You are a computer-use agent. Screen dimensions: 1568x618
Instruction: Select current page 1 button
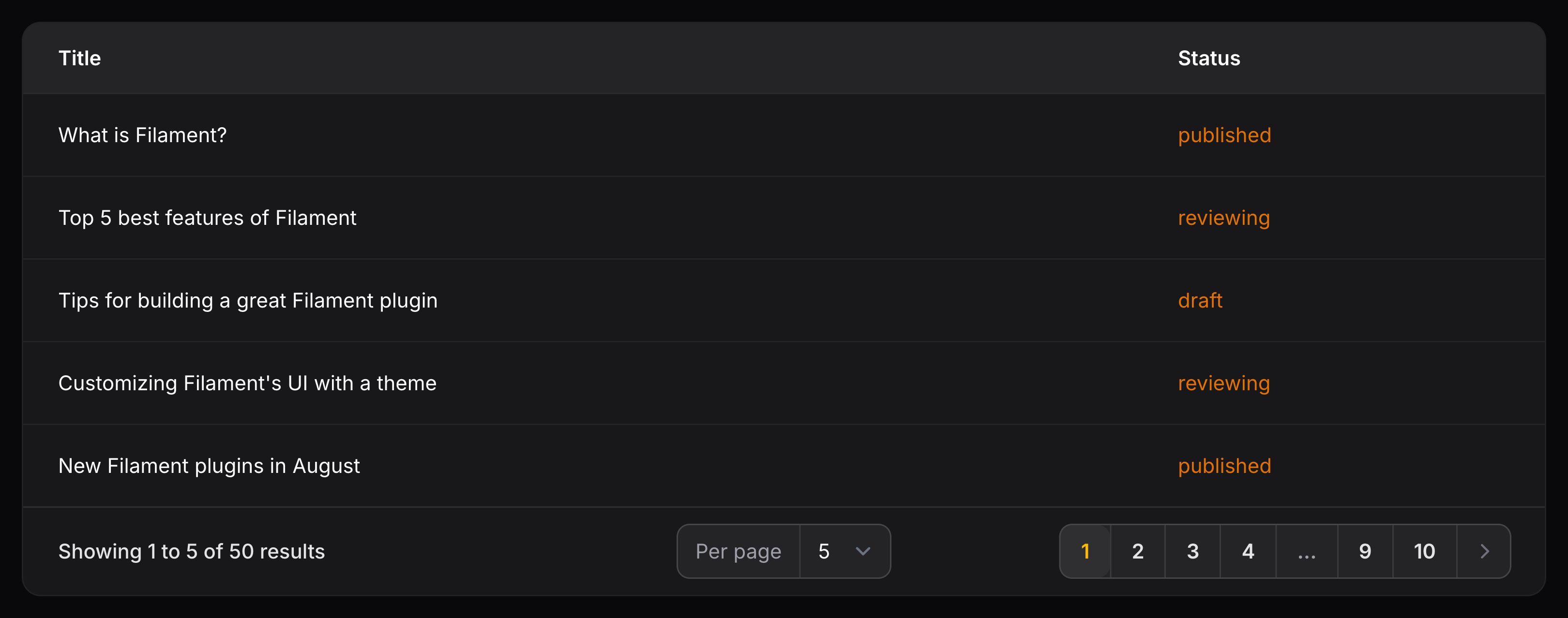click(1085, 551)
